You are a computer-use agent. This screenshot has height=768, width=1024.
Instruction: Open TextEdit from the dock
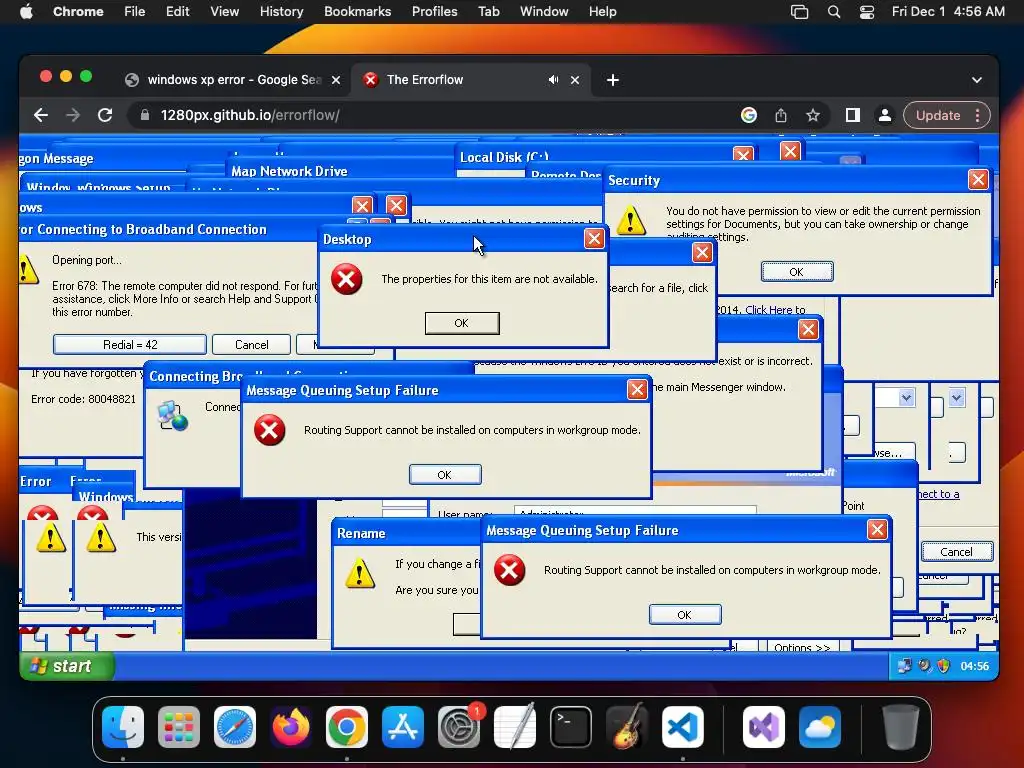click(515, 727)
